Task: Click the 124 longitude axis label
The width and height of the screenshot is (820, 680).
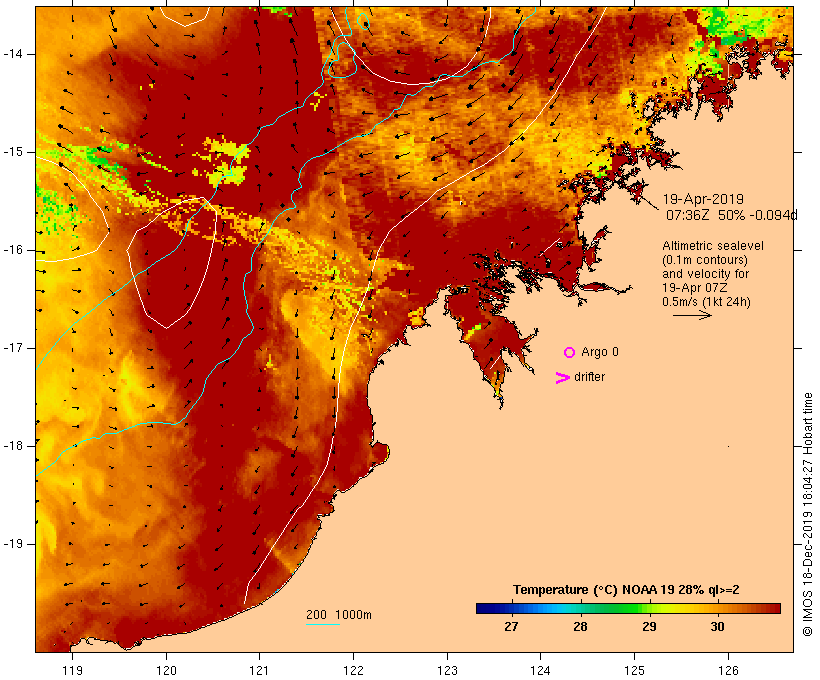Action: pos(540,670)
